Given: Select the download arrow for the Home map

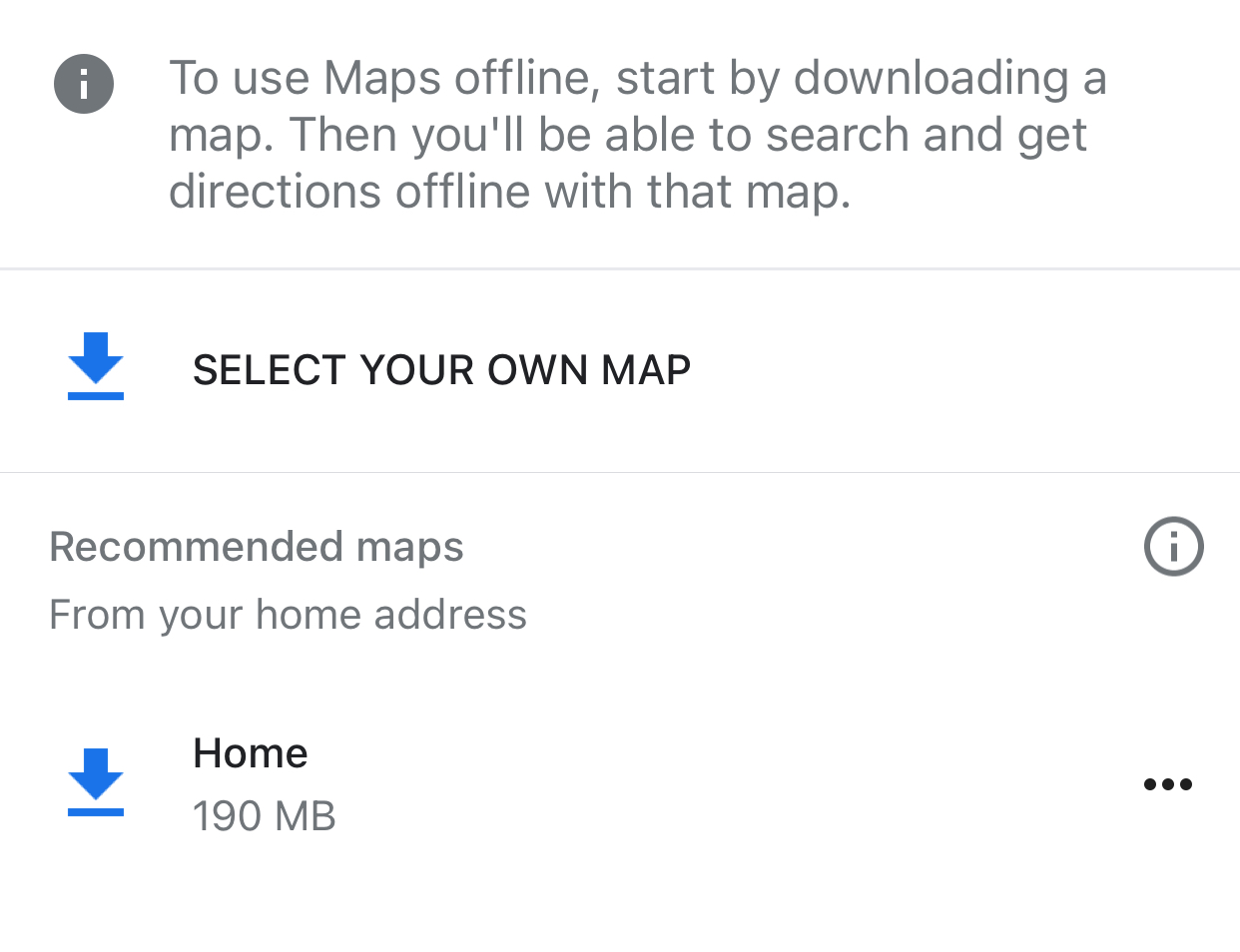Looking at the screenshot, I should click(x=95, y=784).
